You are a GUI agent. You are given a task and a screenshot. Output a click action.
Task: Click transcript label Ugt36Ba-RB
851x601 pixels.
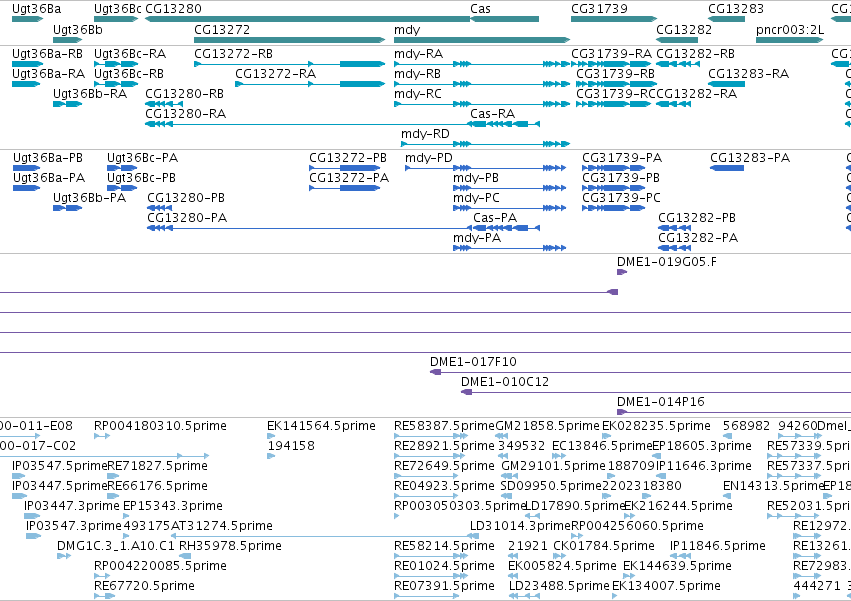[47, 54]
